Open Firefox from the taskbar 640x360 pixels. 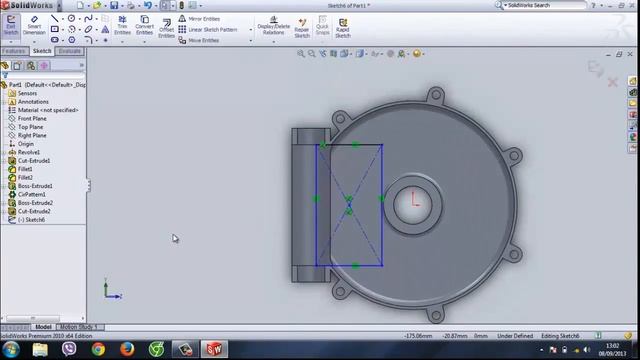[x=127, y=349]
